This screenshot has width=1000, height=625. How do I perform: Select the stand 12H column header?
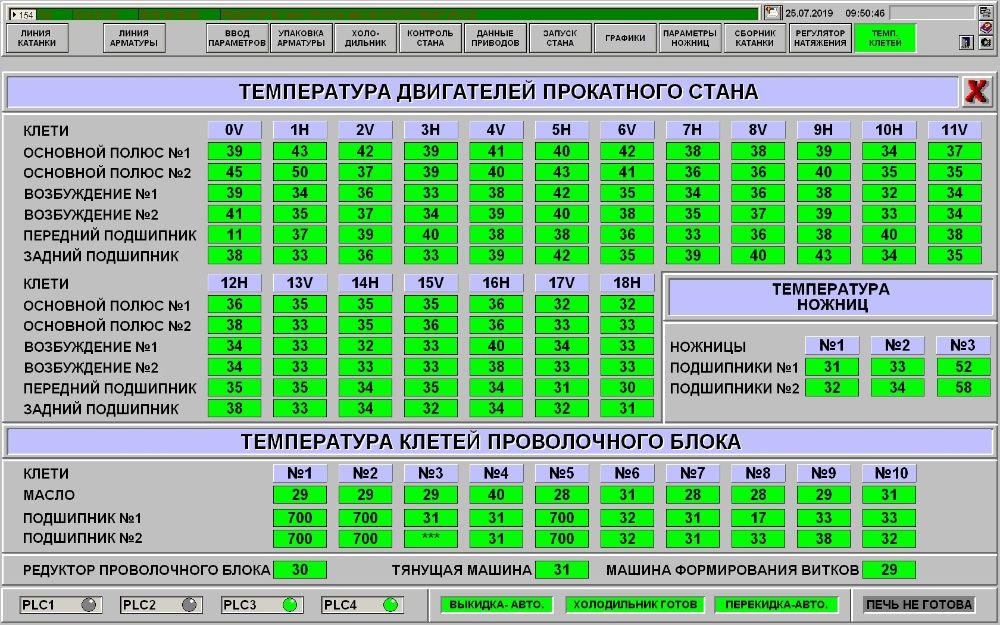coord(234,283)
